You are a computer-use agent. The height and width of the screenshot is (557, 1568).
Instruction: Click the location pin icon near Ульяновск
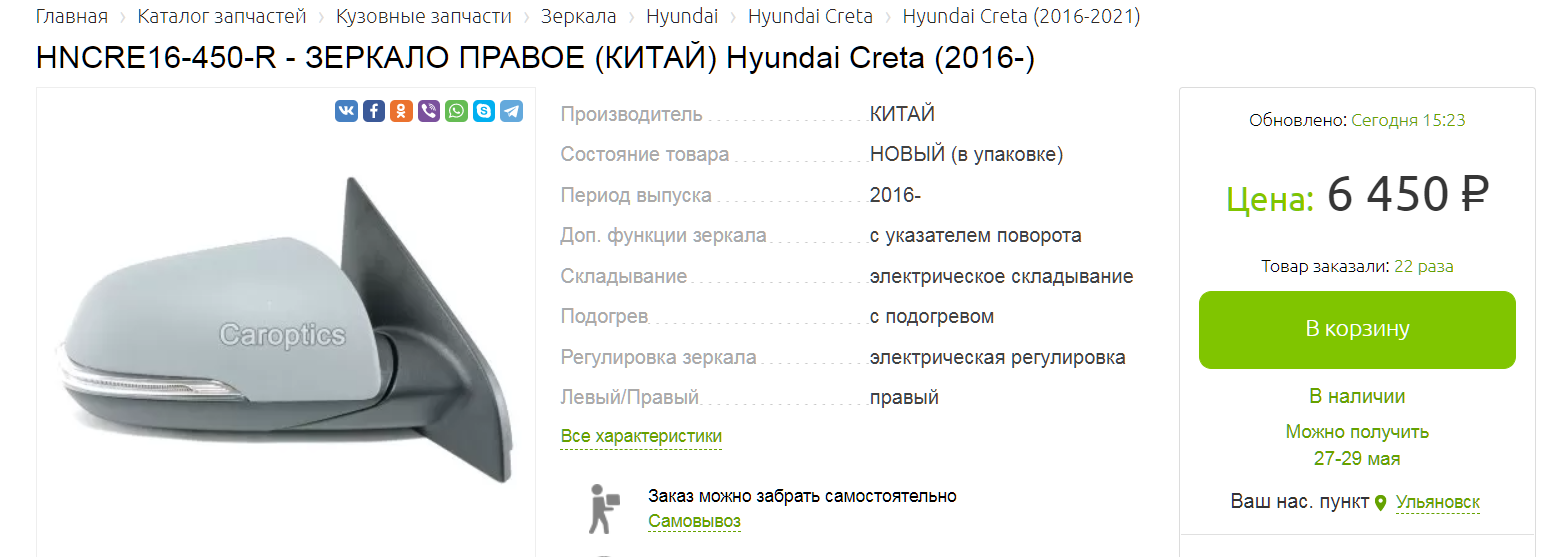[x=1381, y=503]
